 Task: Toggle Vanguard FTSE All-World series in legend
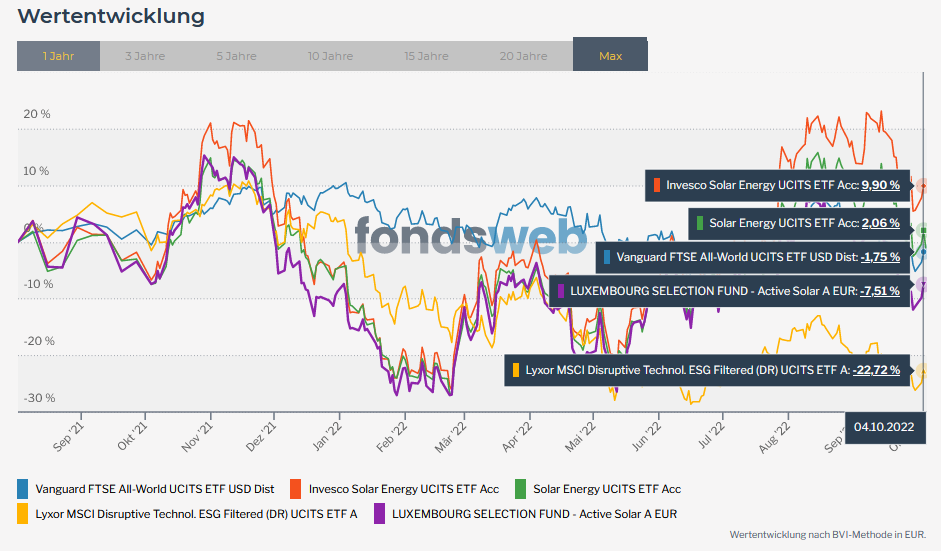pyautogui.click(x=154, y=489)
